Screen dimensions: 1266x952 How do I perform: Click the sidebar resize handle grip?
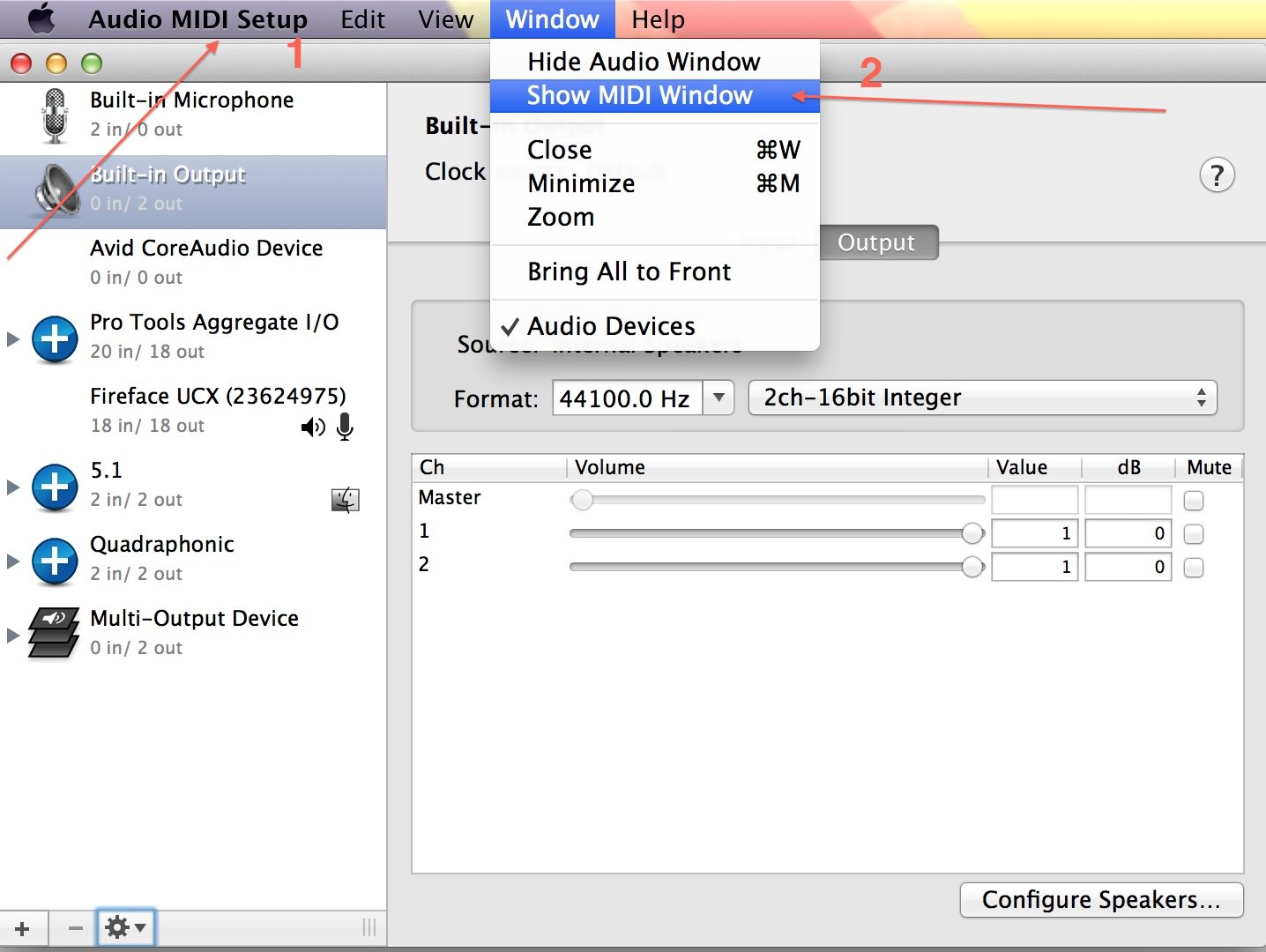369,927
